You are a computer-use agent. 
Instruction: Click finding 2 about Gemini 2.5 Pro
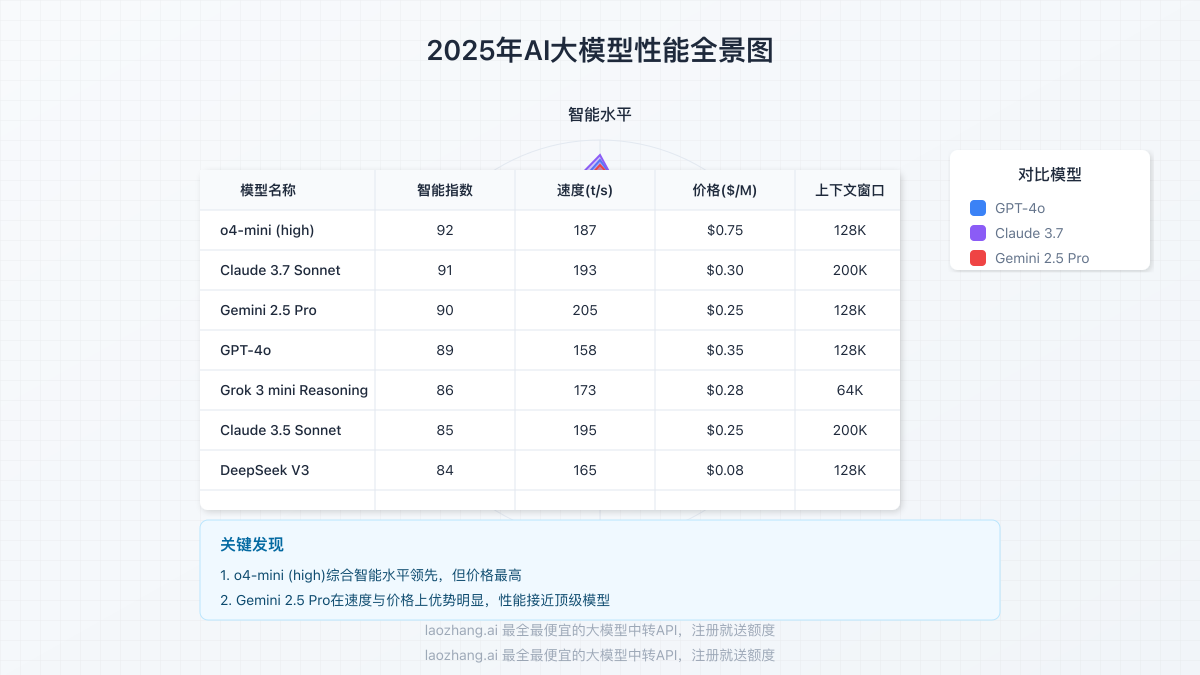point(415,601)
